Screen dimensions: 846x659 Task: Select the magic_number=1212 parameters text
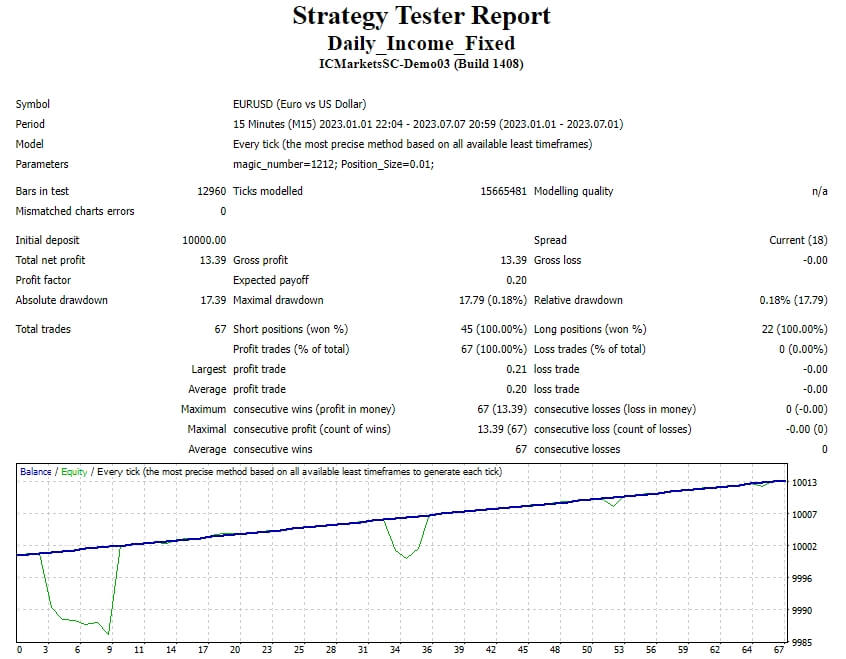click(x=333, y=164)
